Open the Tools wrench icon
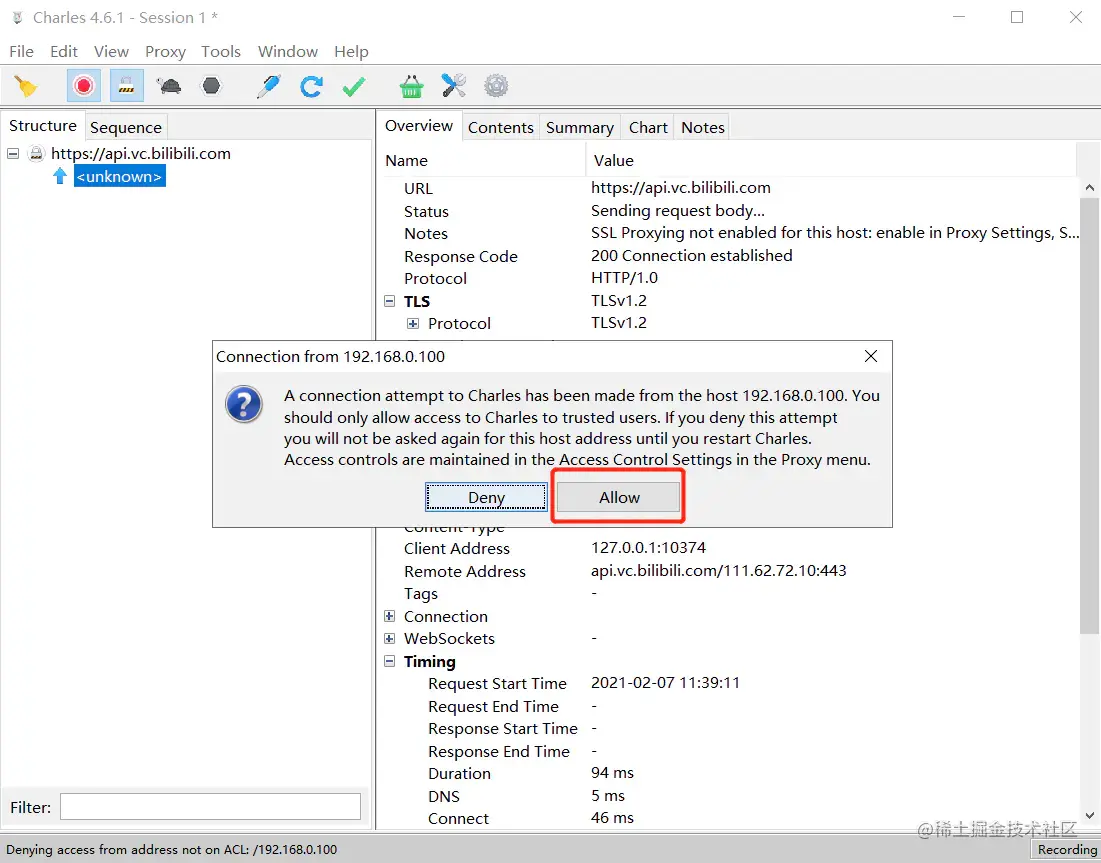Viewport: 1101px width, 863px height. coord(454,86)
